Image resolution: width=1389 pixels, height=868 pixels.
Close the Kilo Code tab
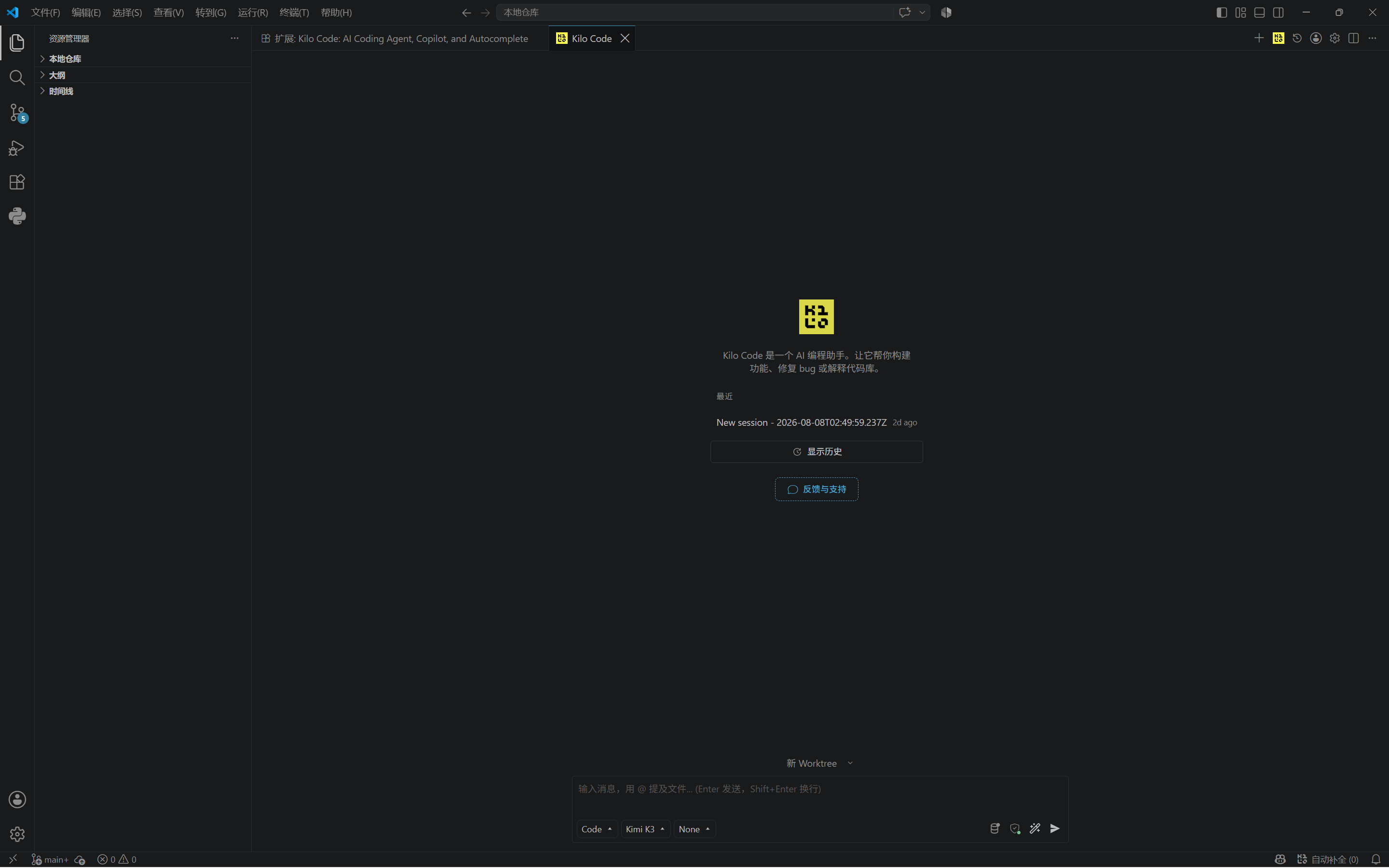[x=625, y=39]
